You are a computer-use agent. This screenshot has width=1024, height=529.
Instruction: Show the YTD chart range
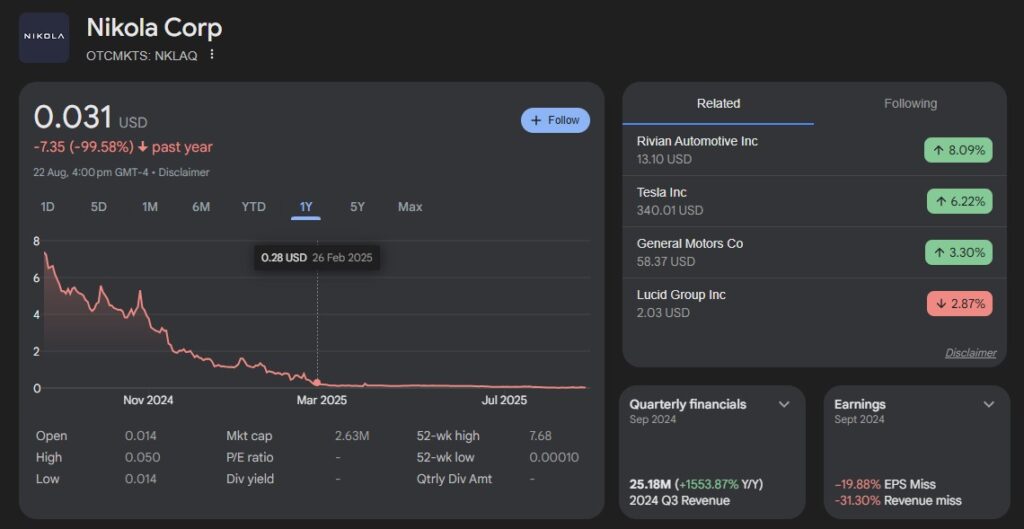[x=253, y=207]
